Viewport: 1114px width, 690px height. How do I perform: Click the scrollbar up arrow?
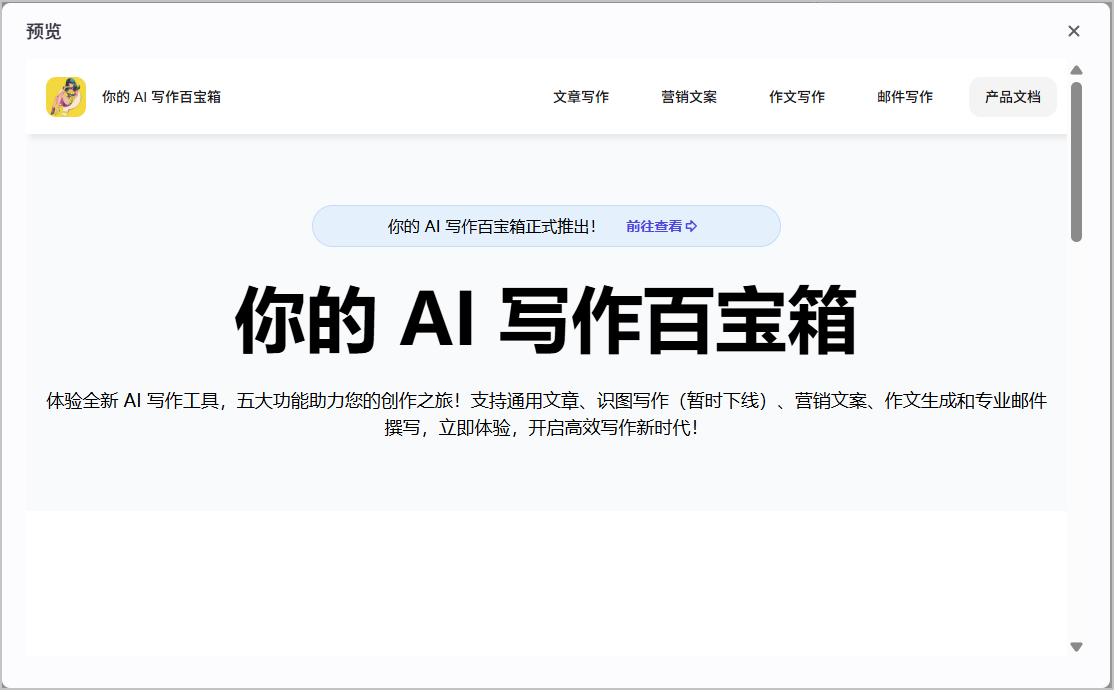(x=1076, y=70)
